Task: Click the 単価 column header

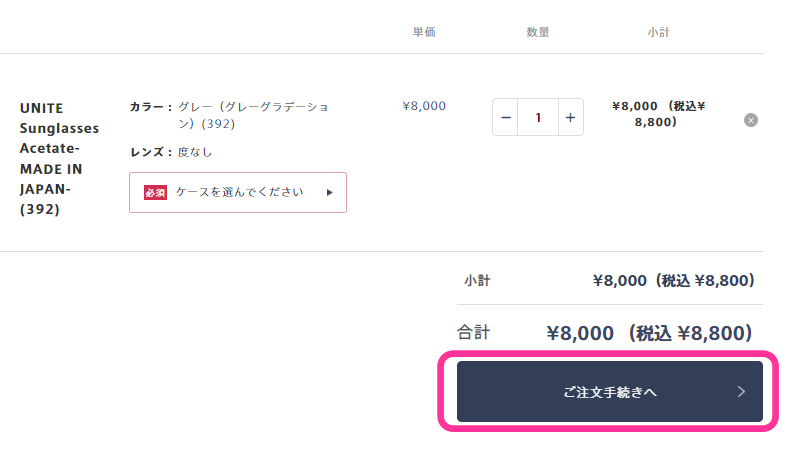Action: tap(424, 32)
